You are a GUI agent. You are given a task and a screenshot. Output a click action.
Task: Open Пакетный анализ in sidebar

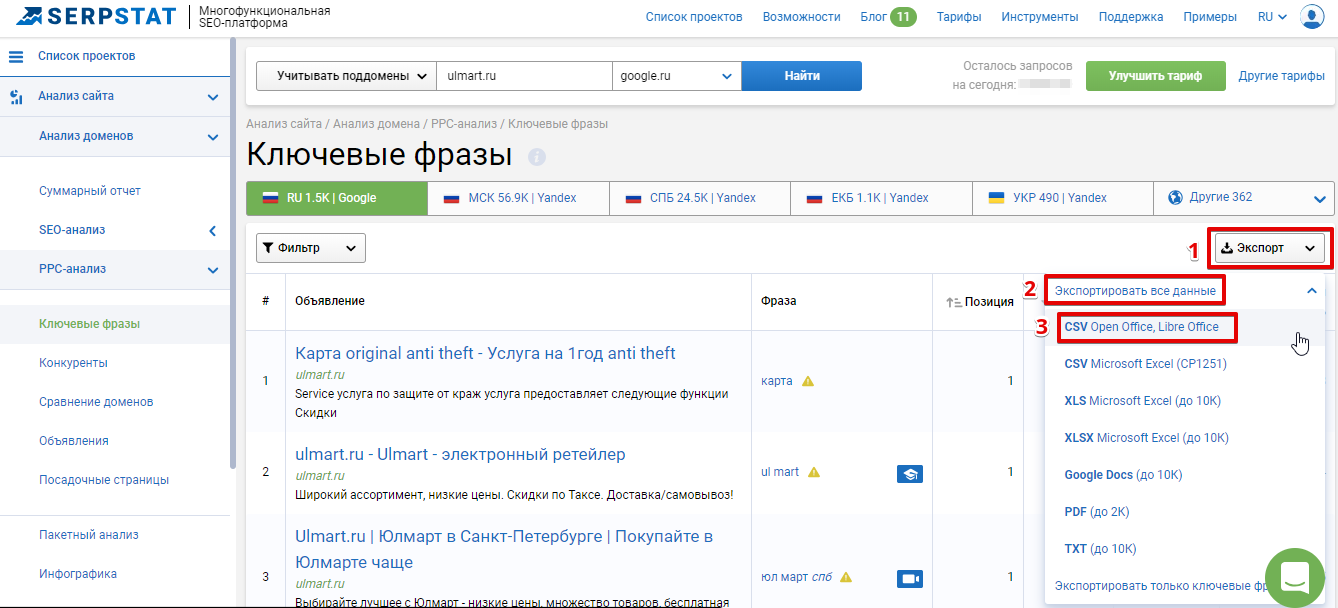pyautogui.click(x=88, y=535)
